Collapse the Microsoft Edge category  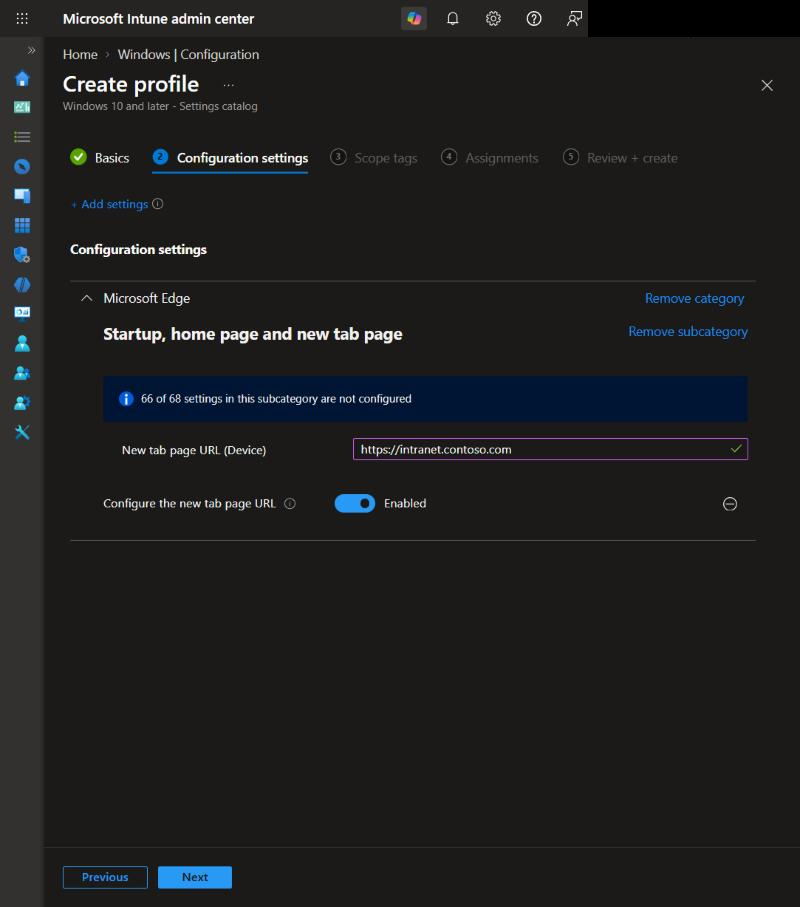[x=87, y=298]
